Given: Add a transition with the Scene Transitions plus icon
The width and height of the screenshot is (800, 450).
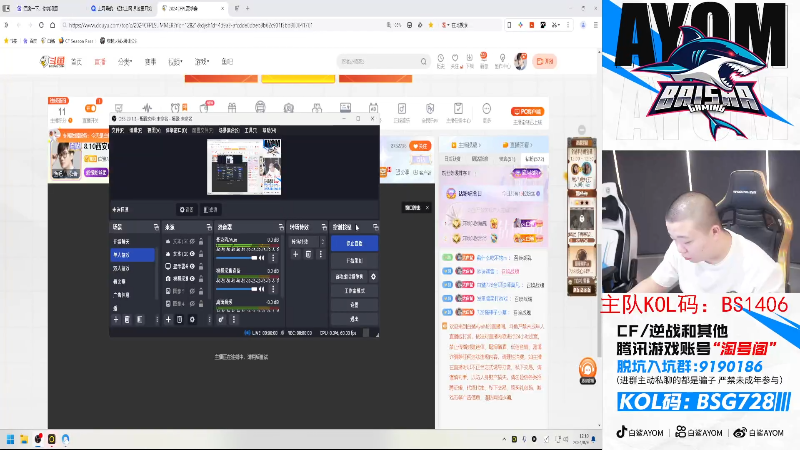Looking at the screenshot, I should pyautogui.click(x=295, y=254).
